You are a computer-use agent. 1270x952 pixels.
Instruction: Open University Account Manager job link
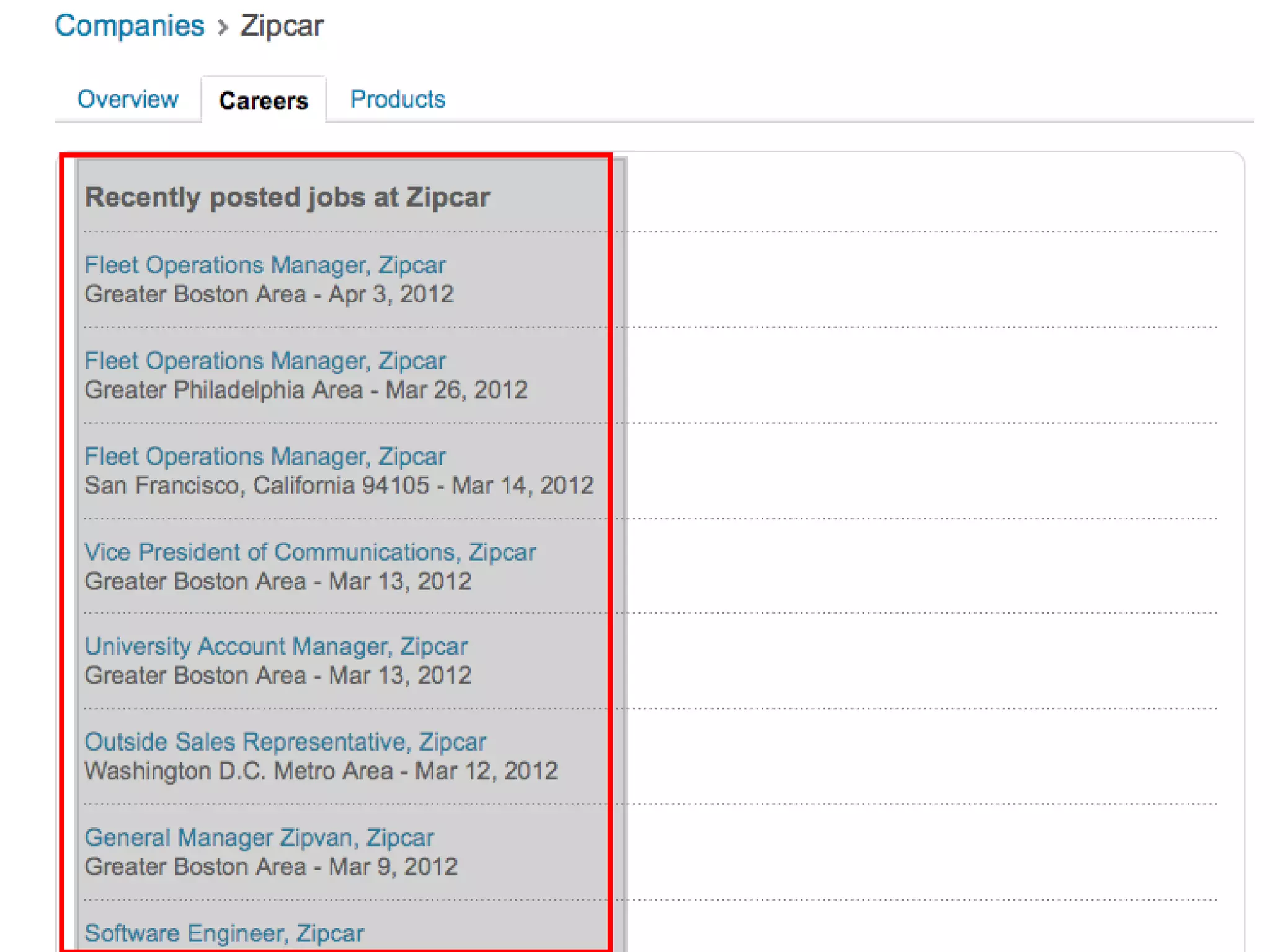point(275,646)
